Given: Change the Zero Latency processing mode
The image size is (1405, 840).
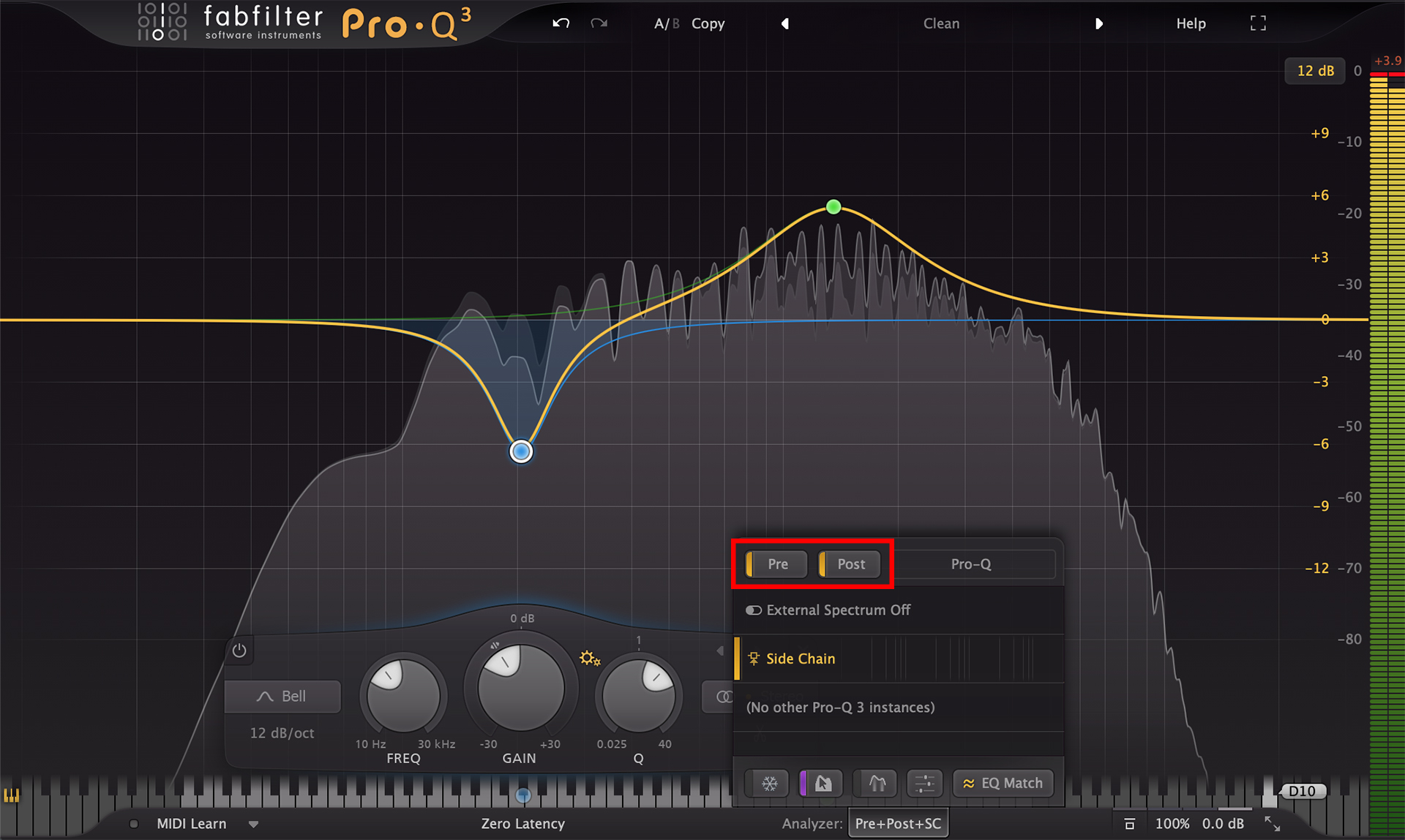Looking at the screenshot, I should (522, 824).
